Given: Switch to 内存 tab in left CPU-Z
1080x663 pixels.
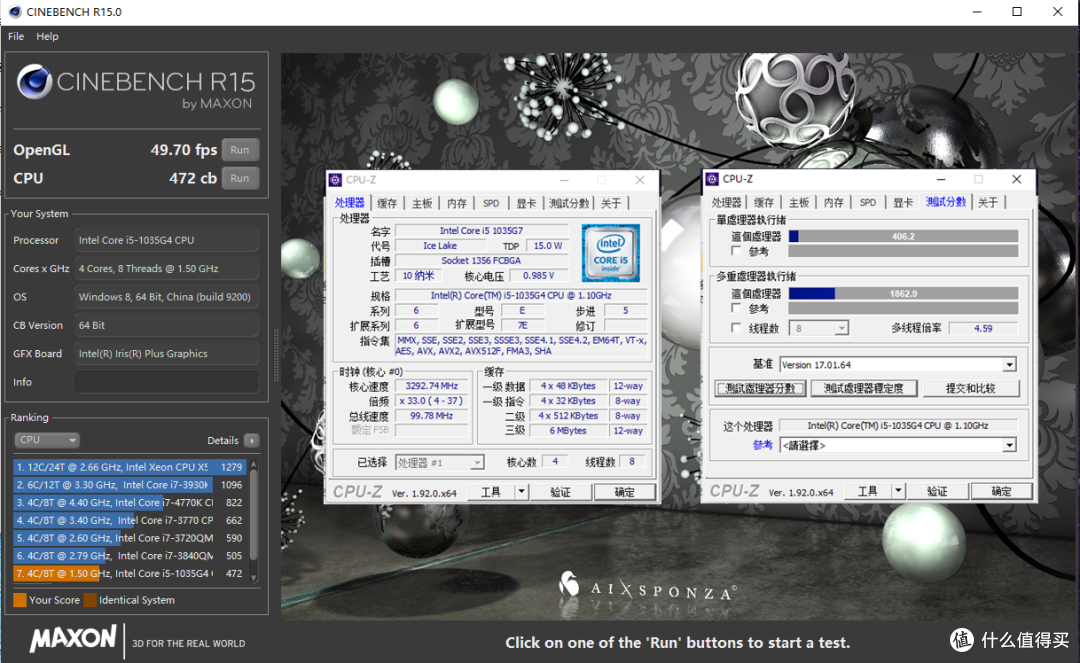Looking at the screenshot, I should pyautogui.click(x=457, y=203).
